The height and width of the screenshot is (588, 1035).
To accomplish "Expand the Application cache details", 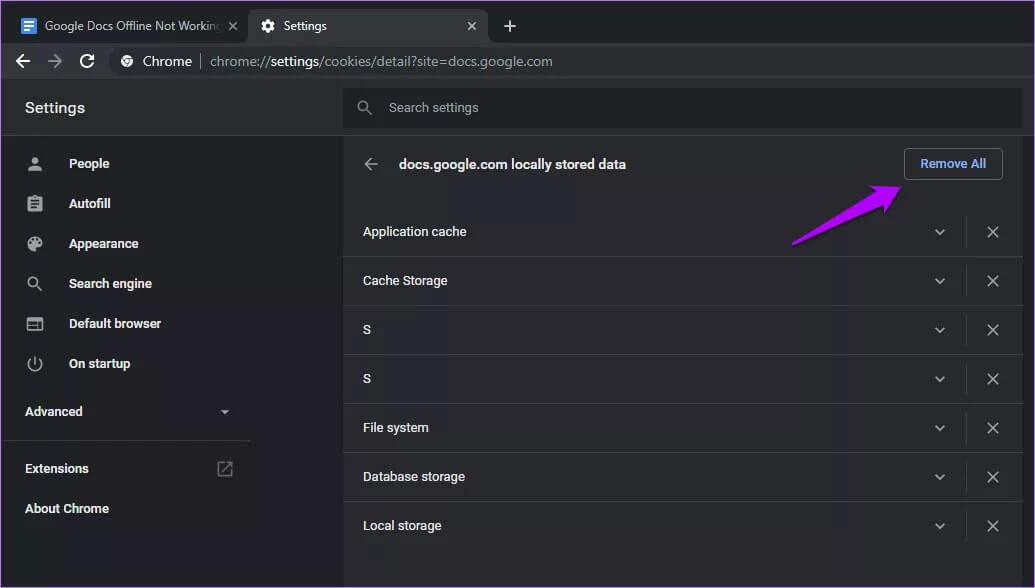I will pos(940,232).
